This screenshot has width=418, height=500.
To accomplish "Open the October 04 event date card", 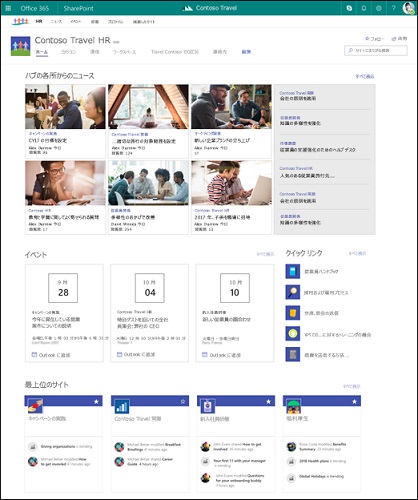I will 150,288.
